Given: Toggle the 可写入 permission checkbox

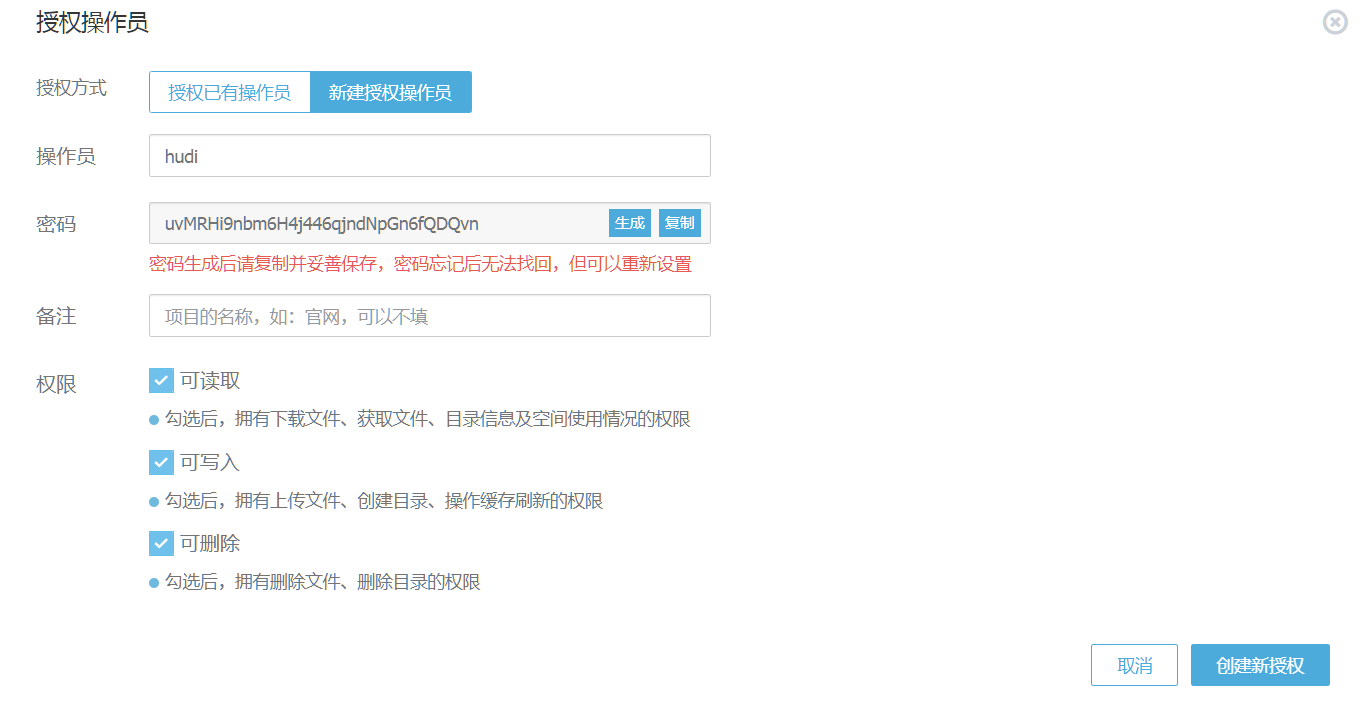Looking at the screenshot, I should 161,463.
